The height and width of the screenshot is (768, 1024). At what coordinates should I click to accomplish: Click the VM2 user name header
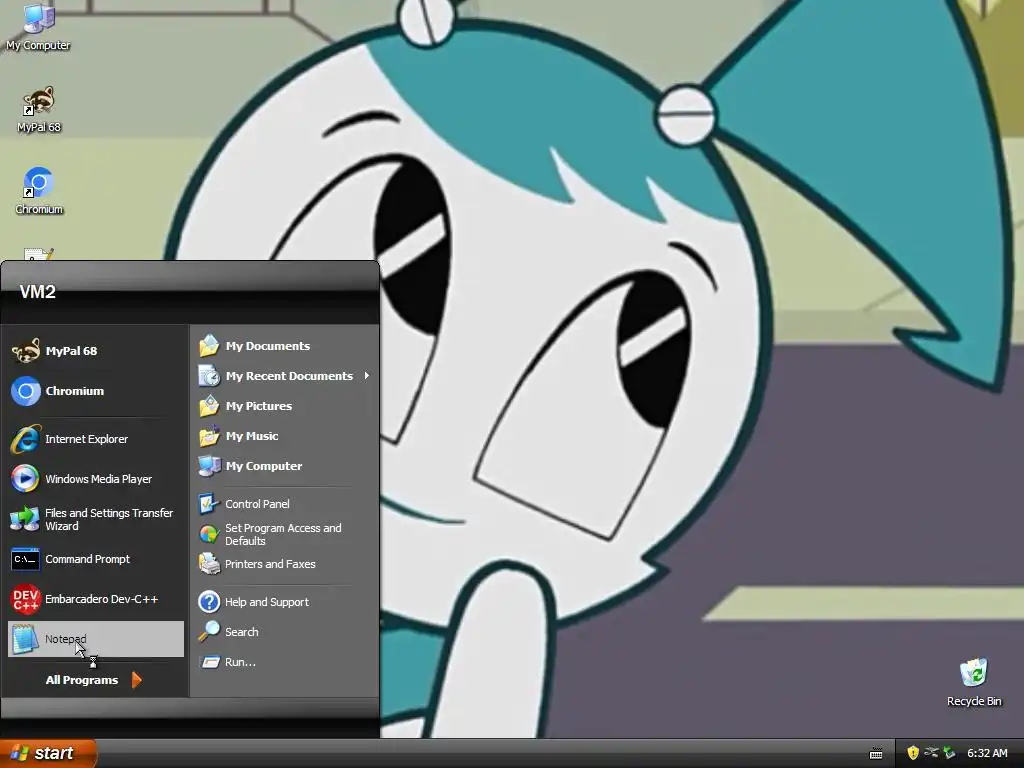(37, 292)
